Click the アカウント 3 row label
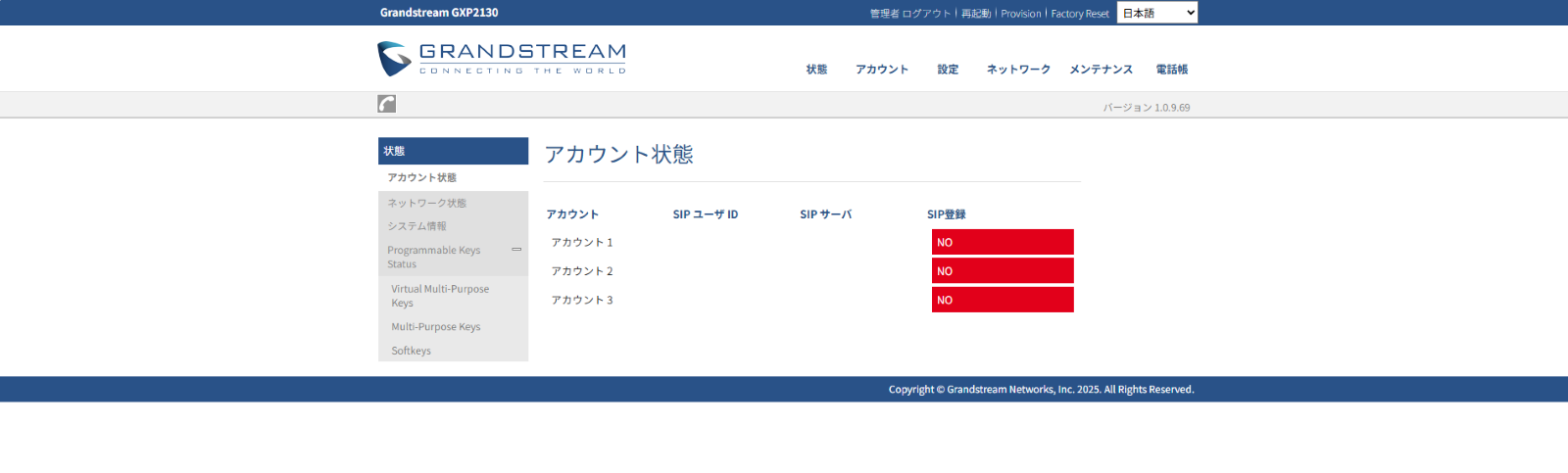Screen dimensions: 1568x473 tap(582, 301)
